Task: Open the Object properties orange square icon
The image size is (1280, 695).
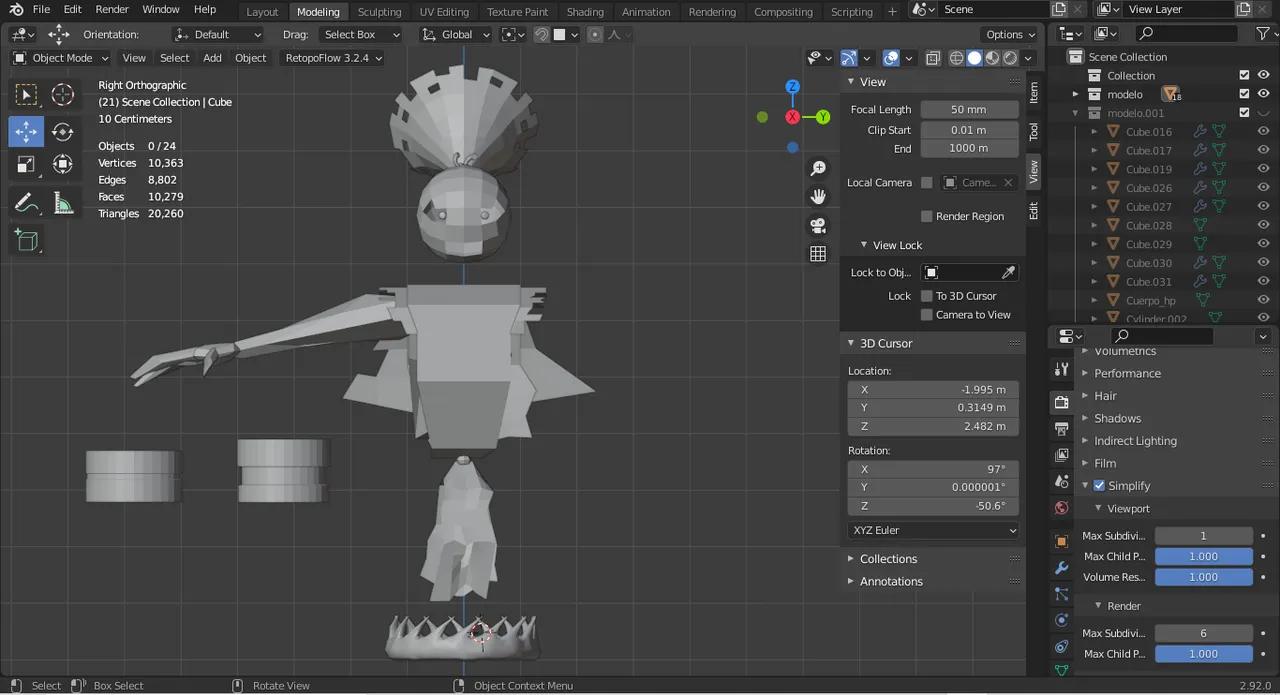Action: tap(1062, 542)
